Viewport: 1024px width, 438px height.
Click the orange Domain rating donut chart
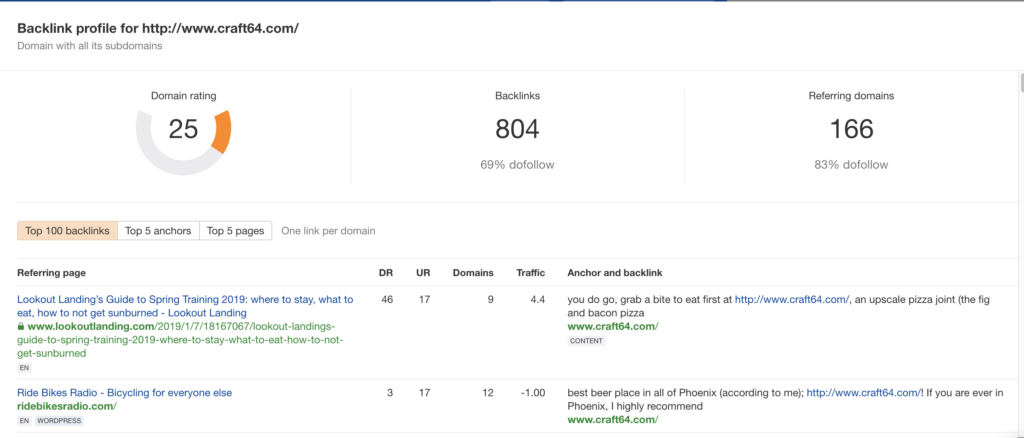pos(184,130)
